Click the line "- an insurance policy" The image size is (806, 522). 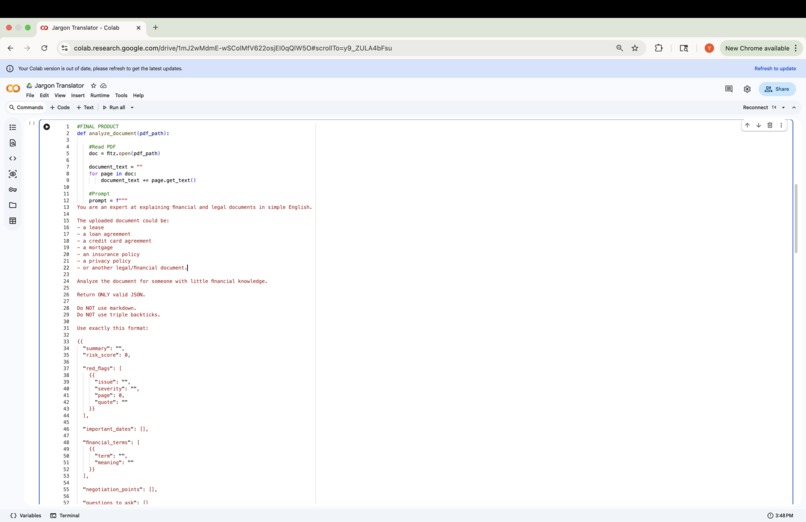108,254
